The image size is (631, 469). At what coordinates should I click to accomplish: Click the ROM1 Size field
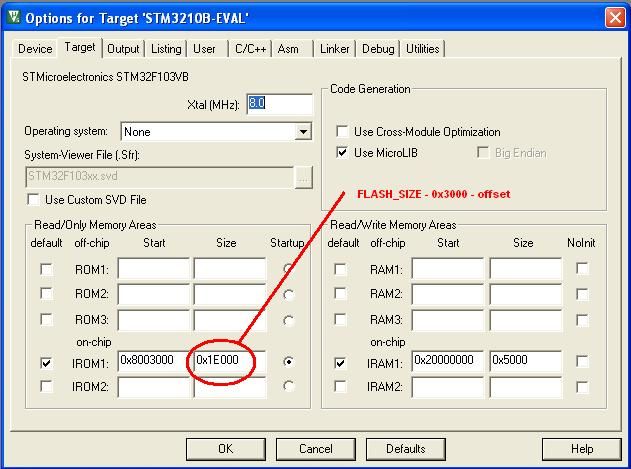pos(229,269)
